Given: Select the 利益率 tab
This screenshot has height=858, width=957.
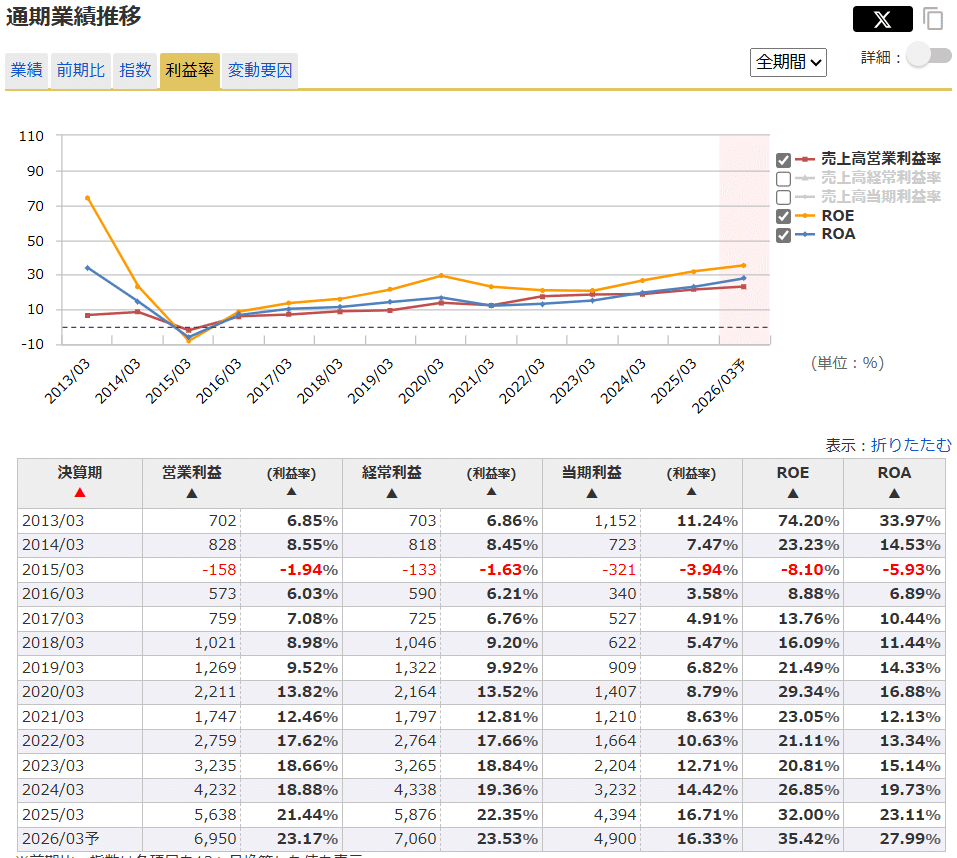Looking at the screenshot, I should pyautogui.click(x=189, y=71).
